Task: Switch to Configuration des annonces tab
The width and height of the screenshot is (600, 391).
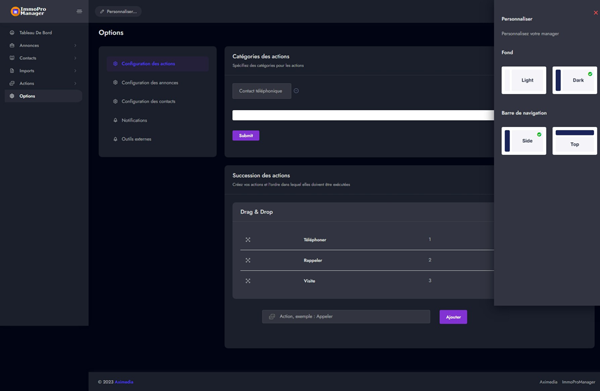Action: click(x=158, y=82)
